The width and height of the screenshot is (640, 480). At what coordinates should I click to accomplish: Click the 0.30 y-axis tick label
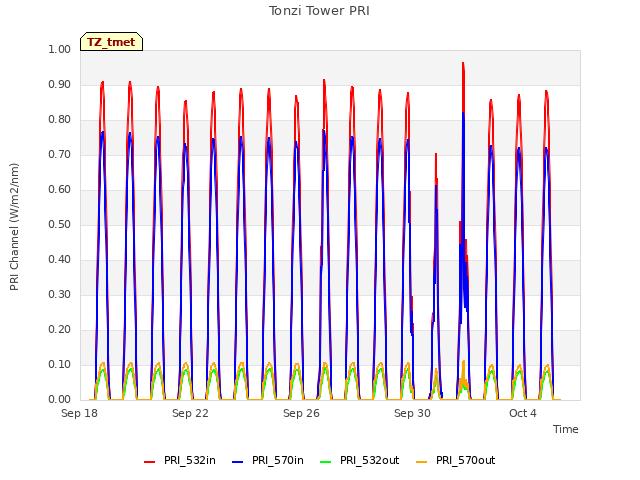[60, 294]
